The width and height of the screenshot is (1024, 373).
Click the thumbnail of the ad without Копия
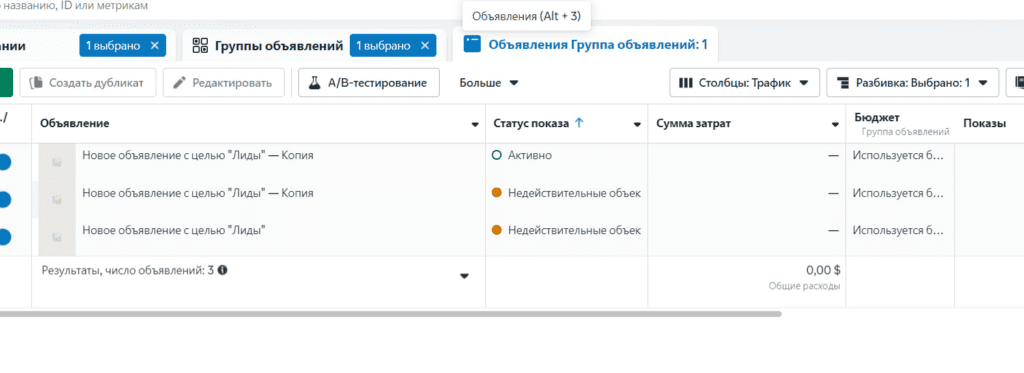point(57,236)
